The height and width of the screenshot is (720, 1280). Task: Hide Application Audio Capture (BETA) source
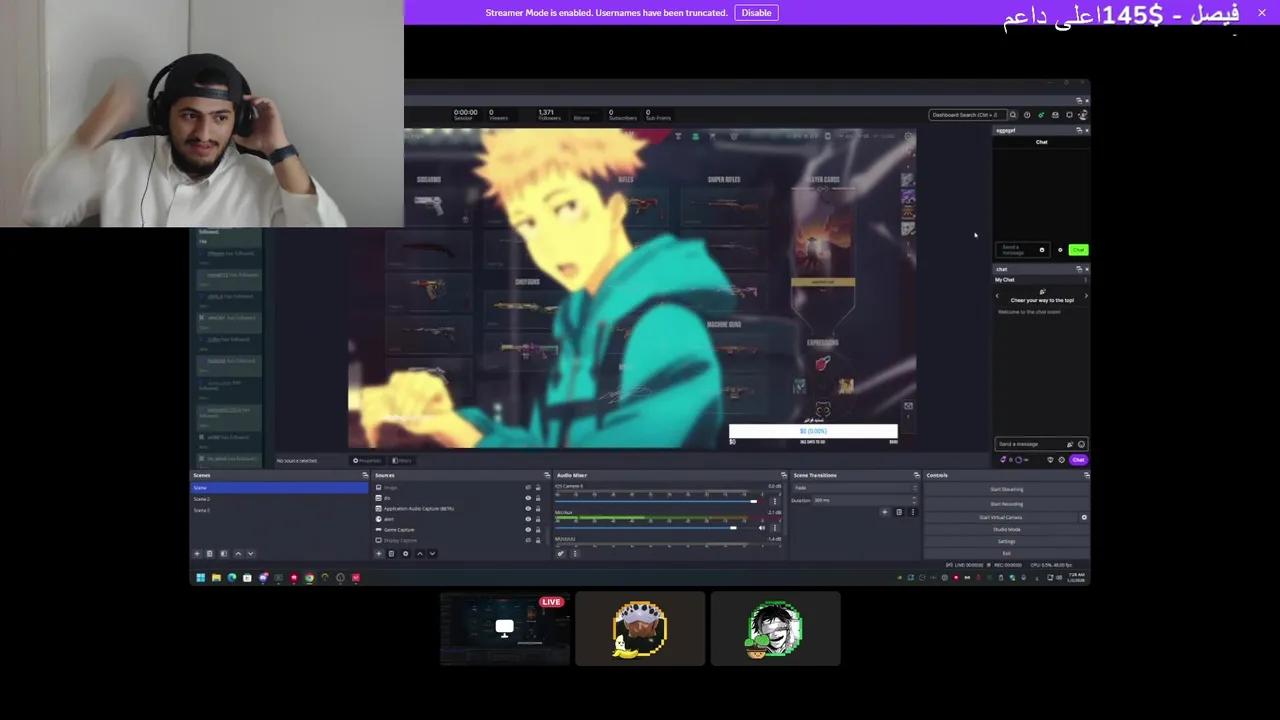point(528,508)
